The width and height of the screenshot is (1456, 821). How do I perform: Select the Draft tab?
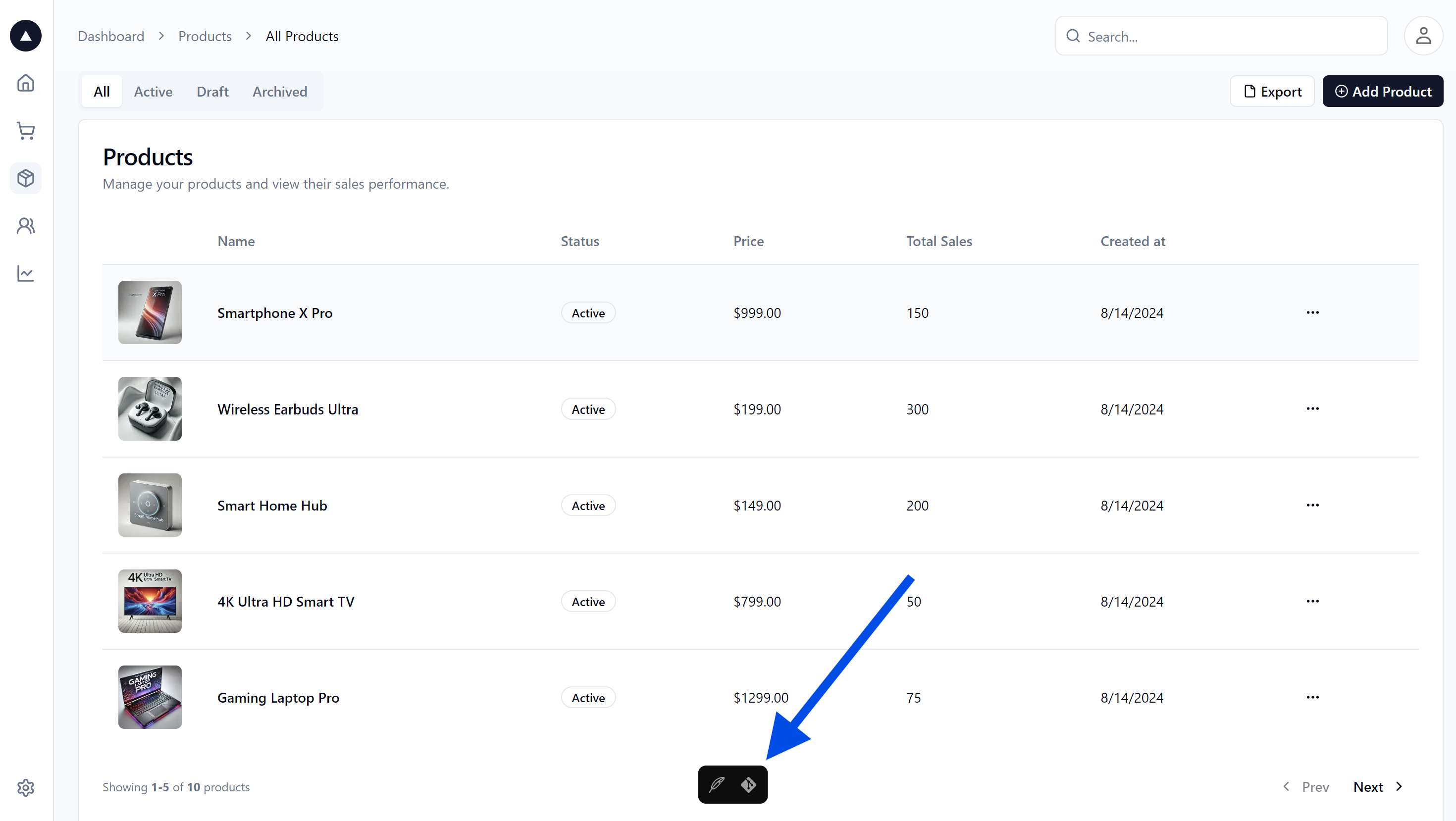coord(211,91)
